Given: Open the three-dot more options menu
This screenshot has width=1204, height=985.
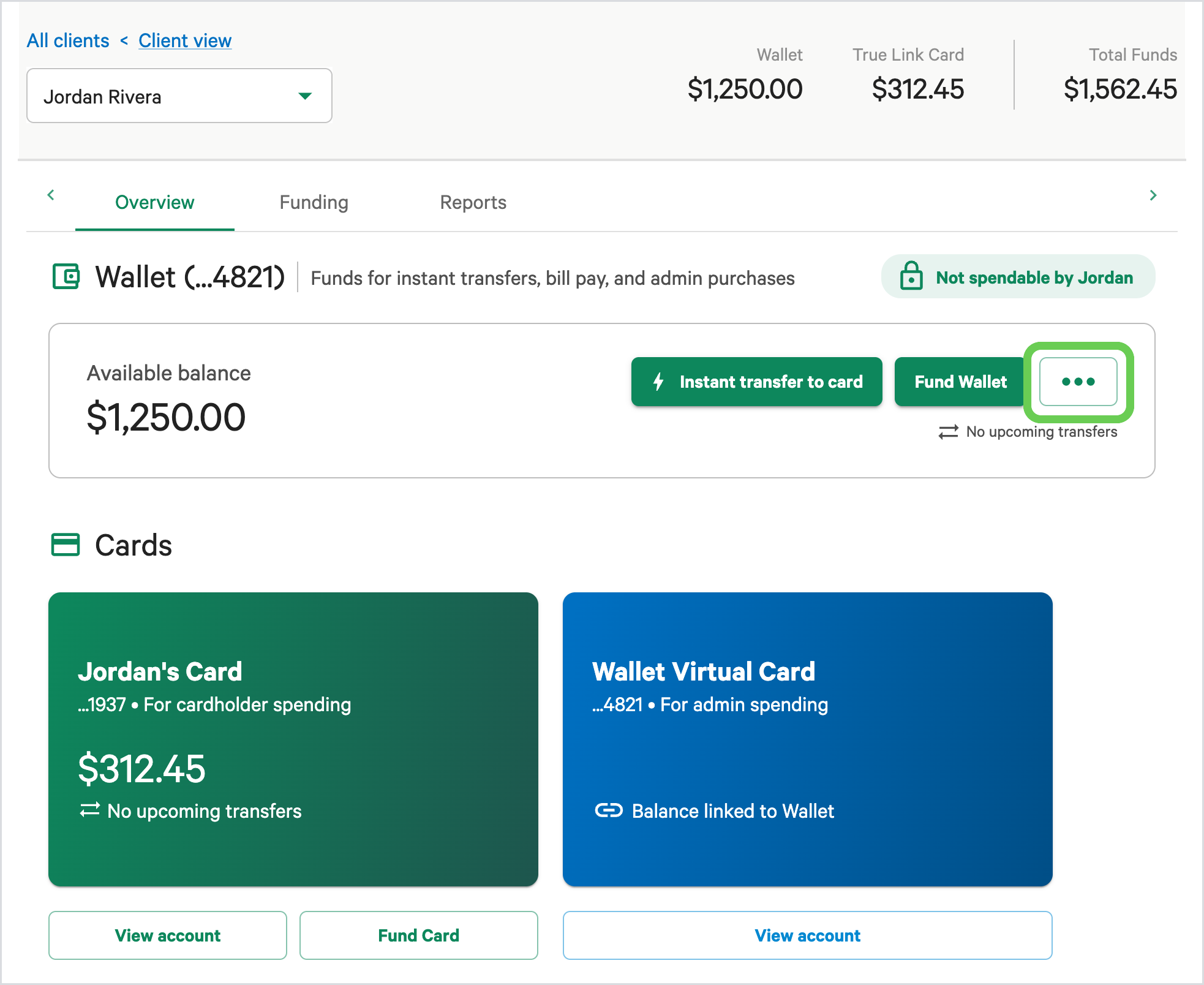Looking at the screenshot, I should click(x=1078, y=382).
